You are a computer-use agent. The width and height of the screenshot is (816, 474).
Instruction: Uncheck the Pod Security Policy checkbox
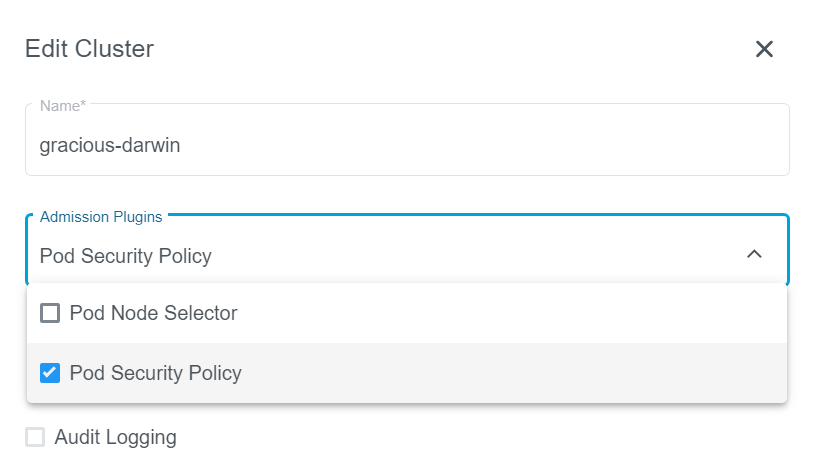point(50,373)
